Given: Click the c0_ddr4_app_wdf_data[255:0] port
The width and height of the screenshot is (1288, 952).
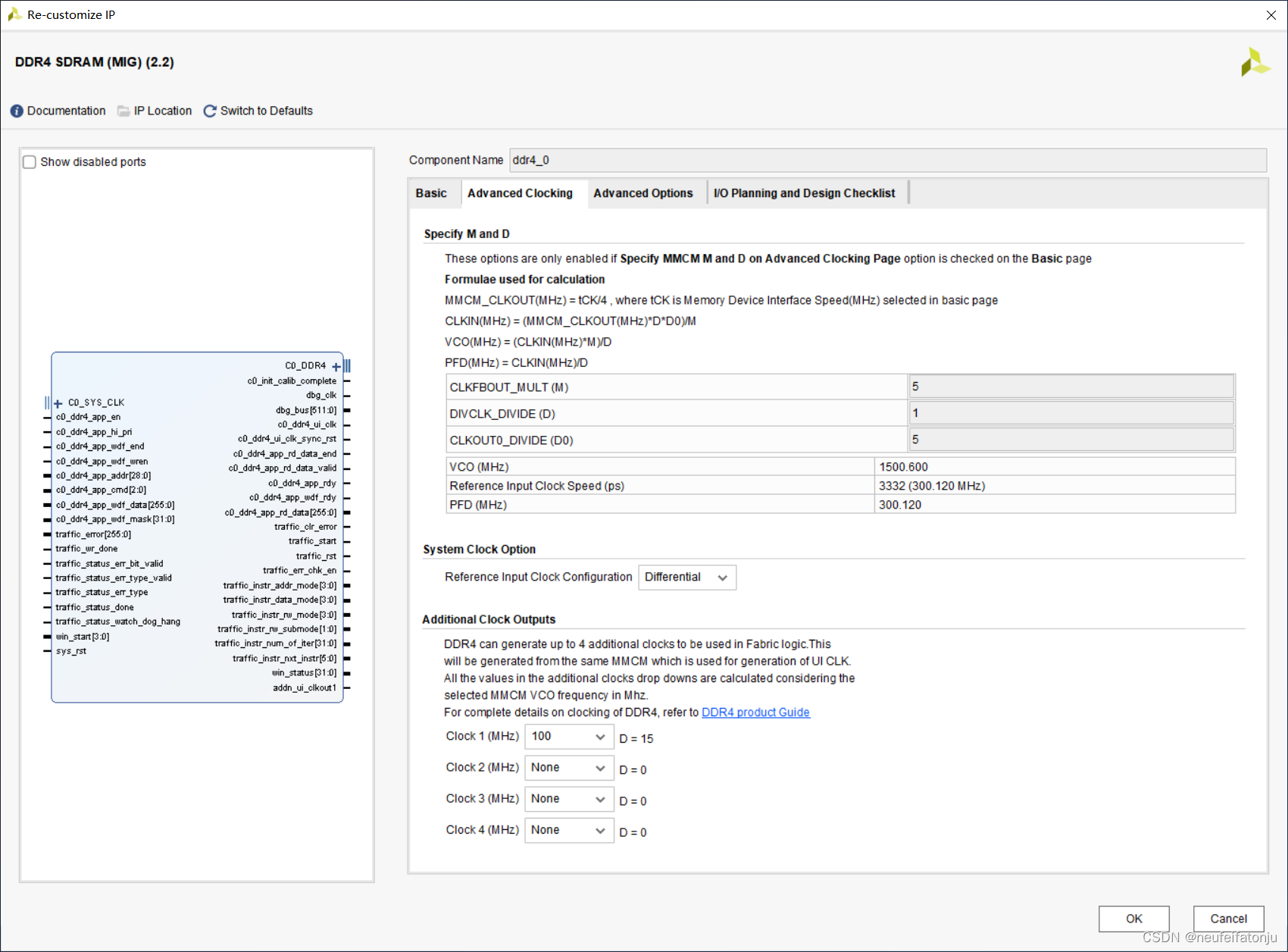Looking at the screenshot, I should click(115, 505).
